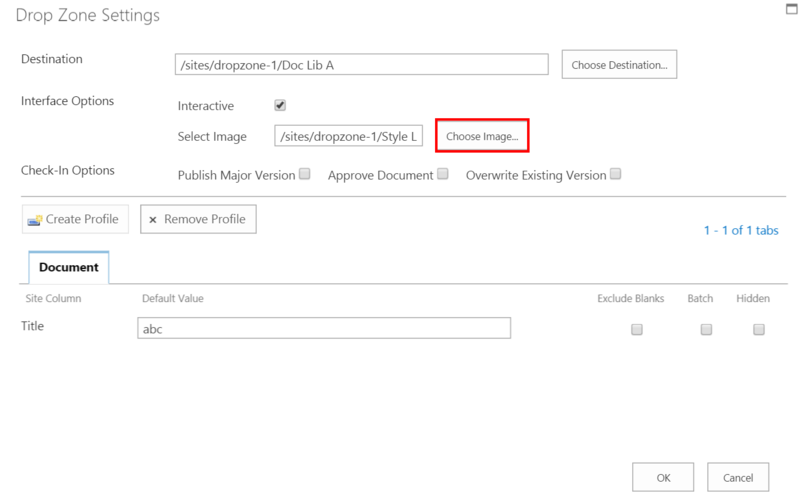800x501 pixels.
Task: Check the Batch box for Title
Action: click(x=706, y=329)
